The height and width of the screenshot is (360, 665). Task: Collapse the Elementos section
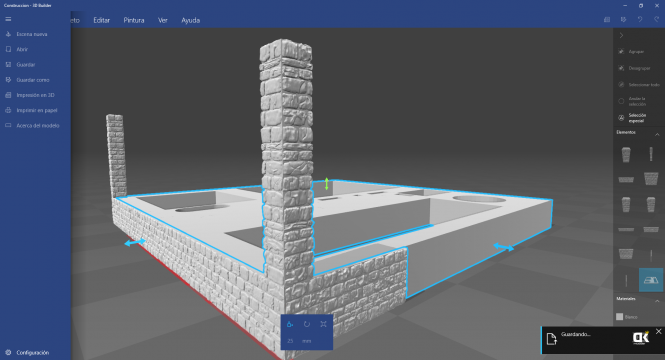coord(657,134)
